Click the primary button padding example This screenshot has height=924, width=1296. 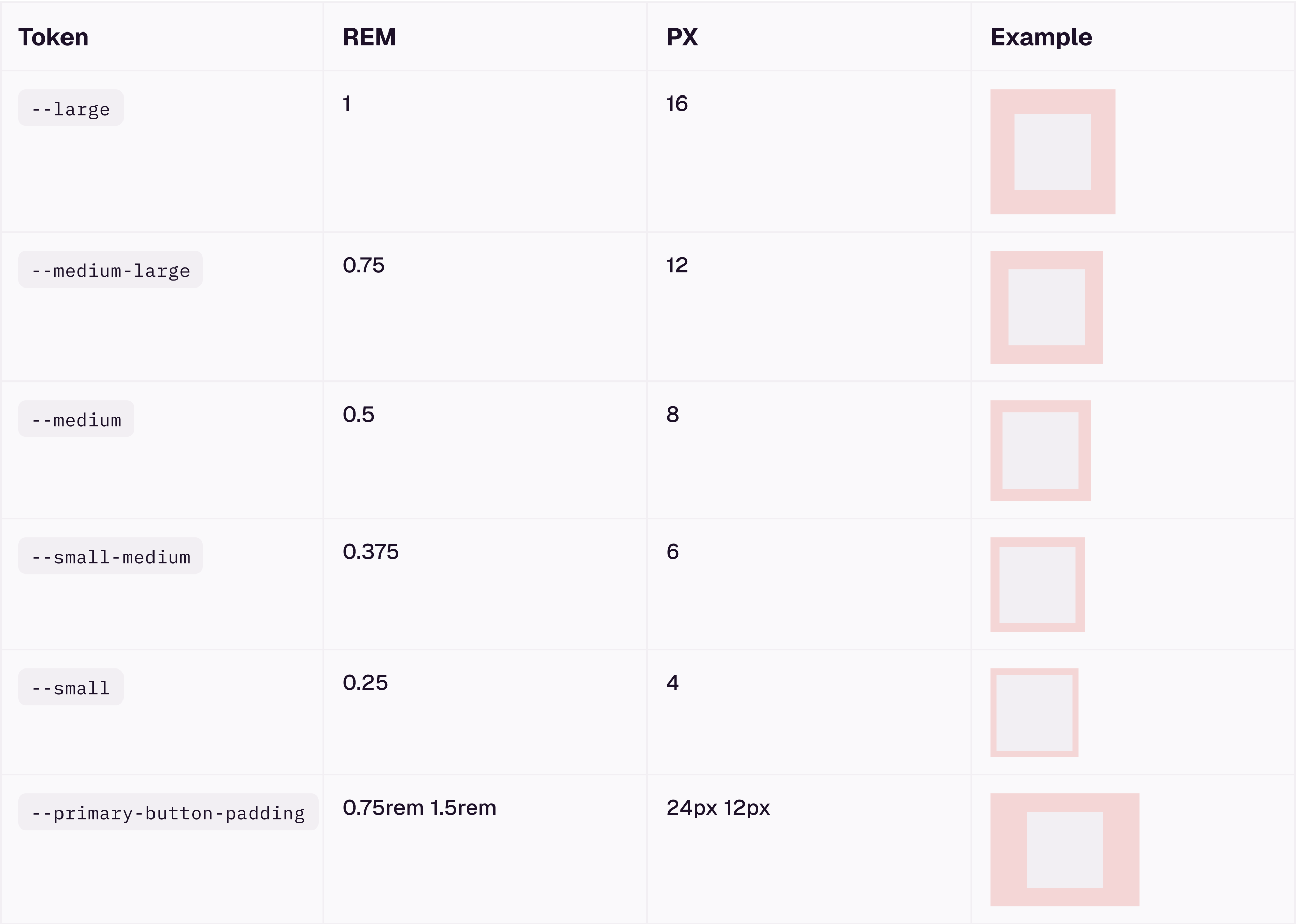pyautogui.click(x=1064, y=850)
